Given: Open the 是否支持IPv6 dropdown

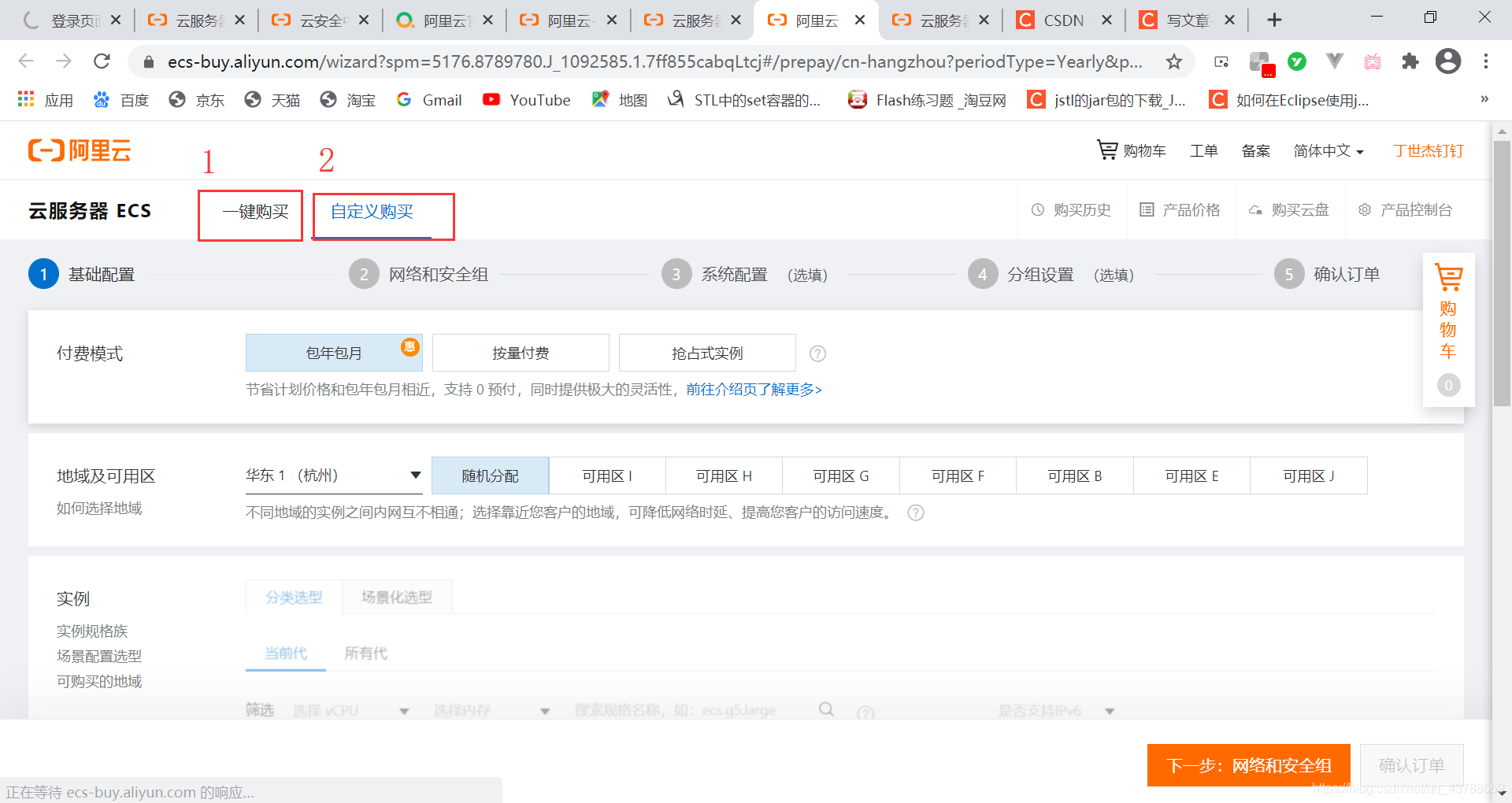Looking at the screenshot, I should pos(1056,711).
